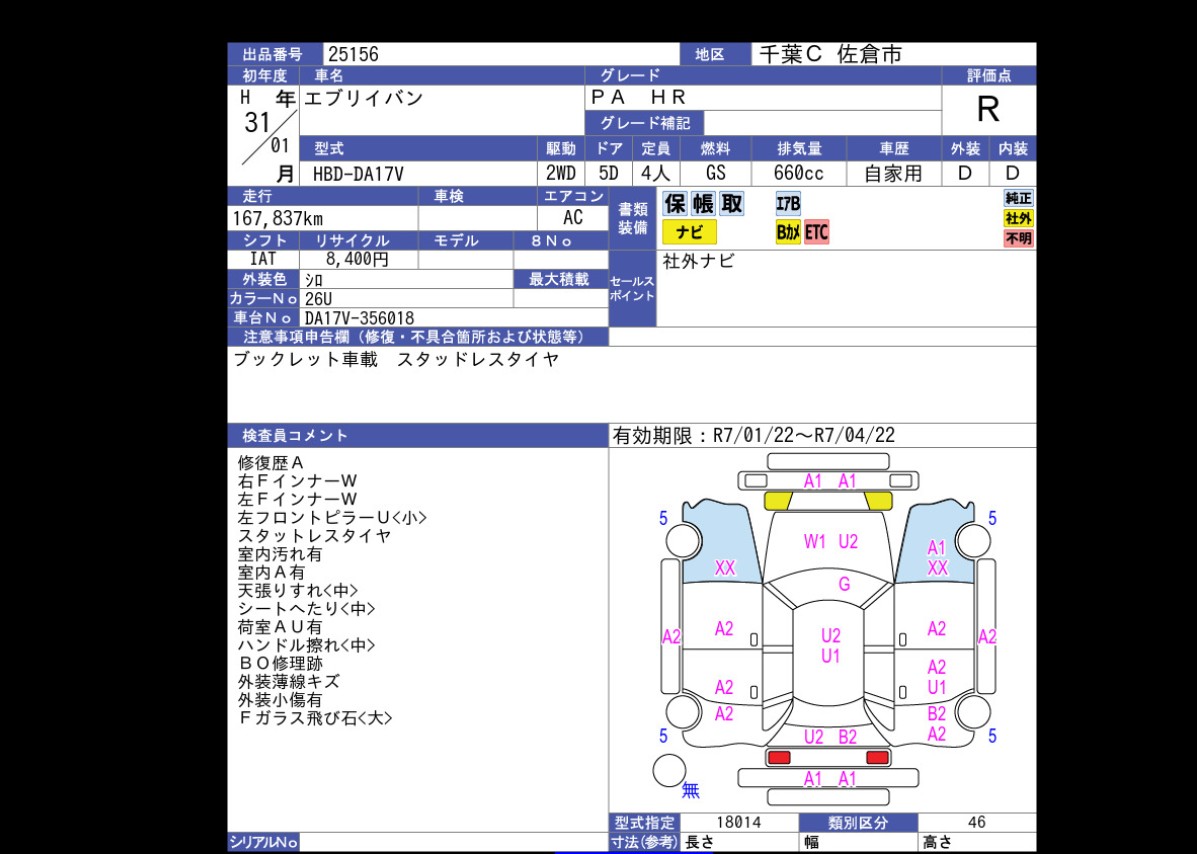Click the grade value PA HR
This screenshot has height=854, width=1197.
(x=638, y=98)
